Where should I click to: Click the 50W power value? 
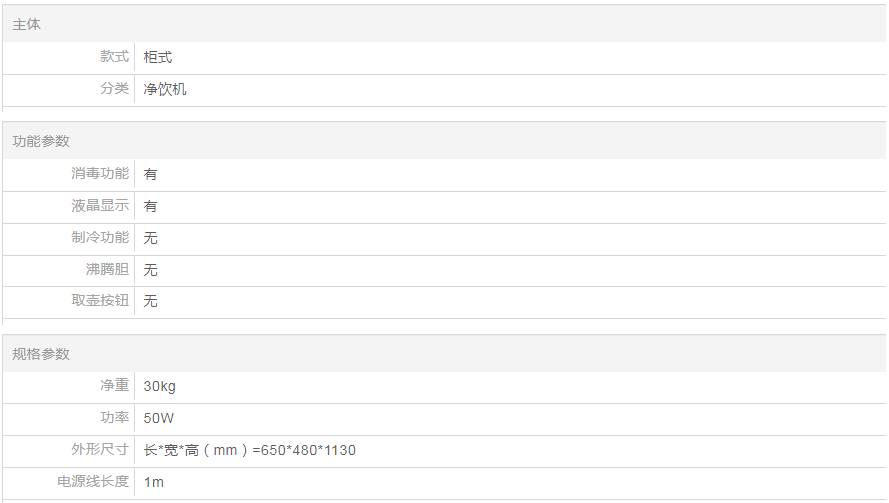(x=159, y=418)
